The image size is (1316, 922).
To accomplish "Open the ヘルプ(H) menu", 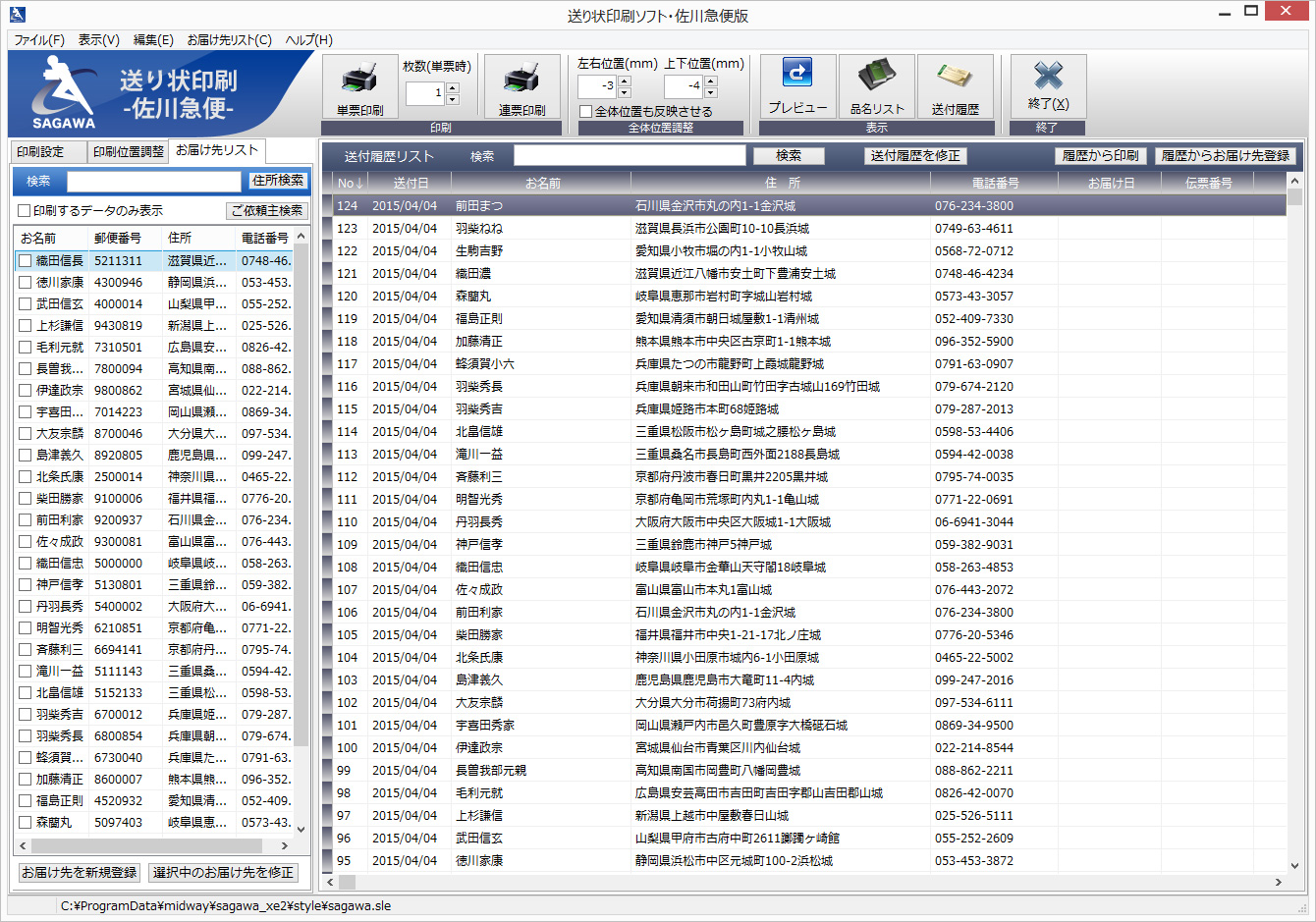I will (309, 40).
